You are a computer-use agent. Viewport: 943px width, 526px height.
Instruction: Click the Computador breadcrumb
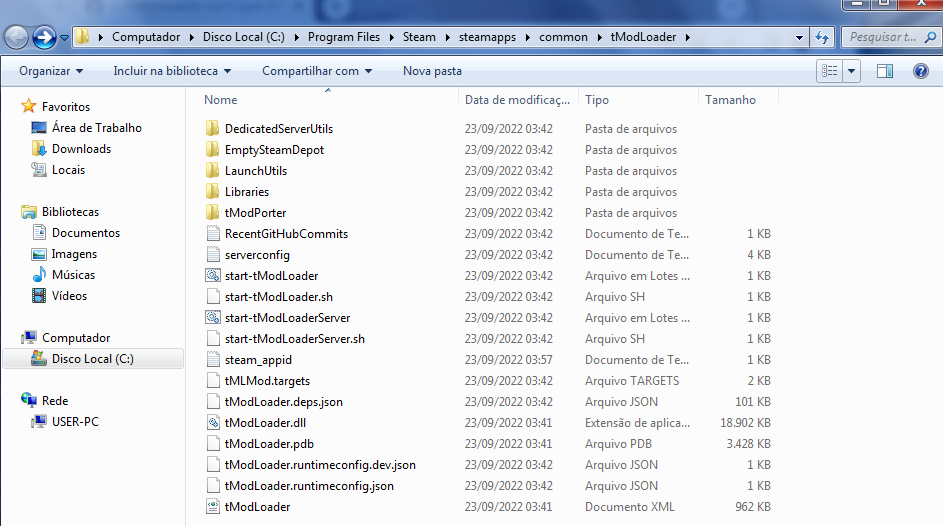146,37
